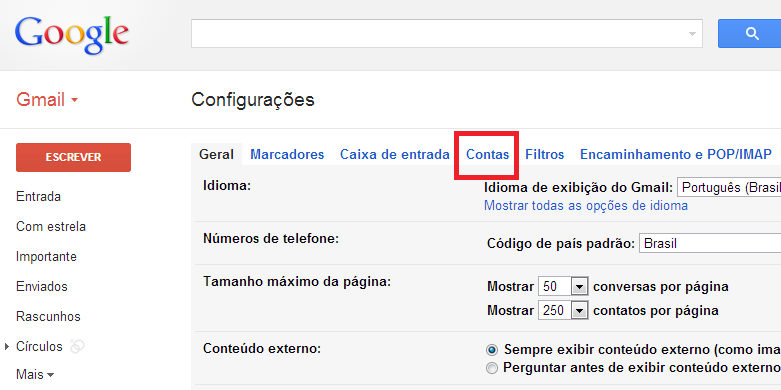Open the Entrada inbox folder

(38, 197)
